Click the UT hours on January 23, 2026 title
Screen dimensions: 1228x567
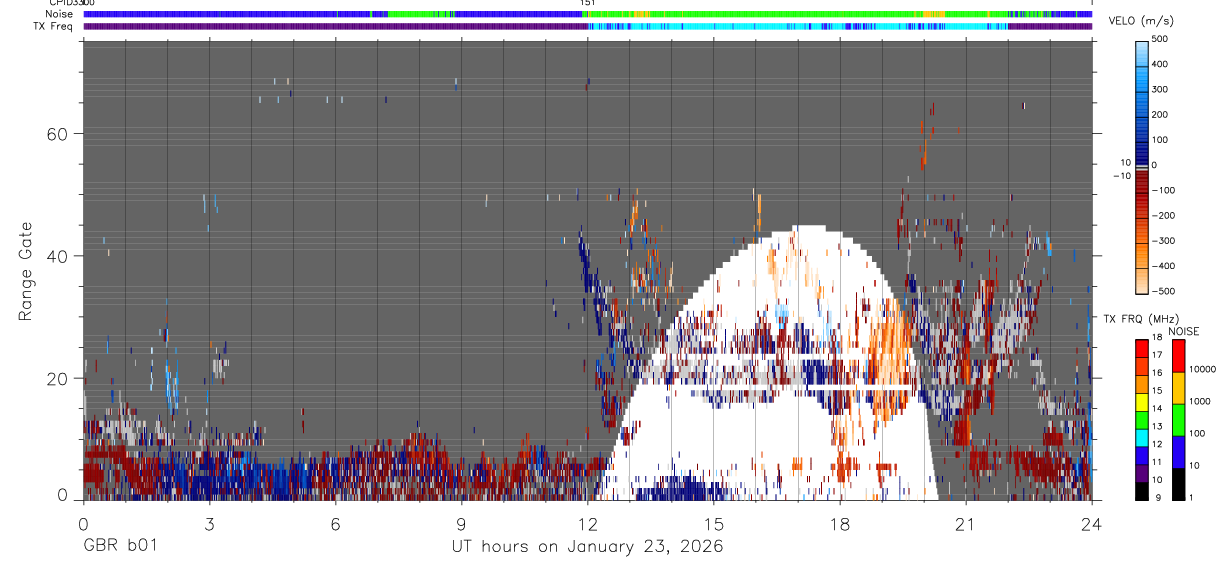point(587,547)
